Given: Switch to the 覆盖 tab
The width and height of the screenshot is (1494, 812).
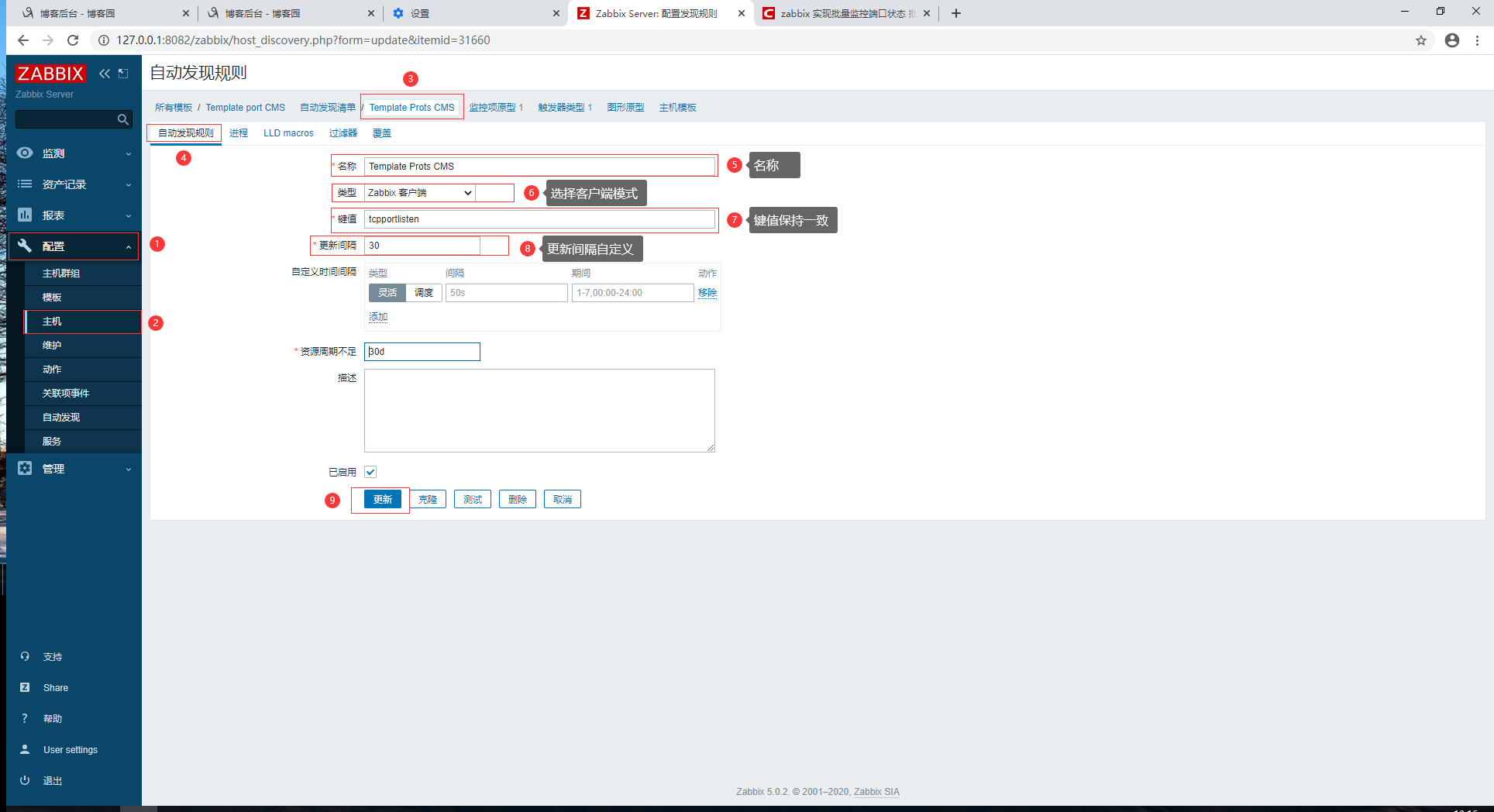Looking at the screenshot, I should tap(382, 133).
